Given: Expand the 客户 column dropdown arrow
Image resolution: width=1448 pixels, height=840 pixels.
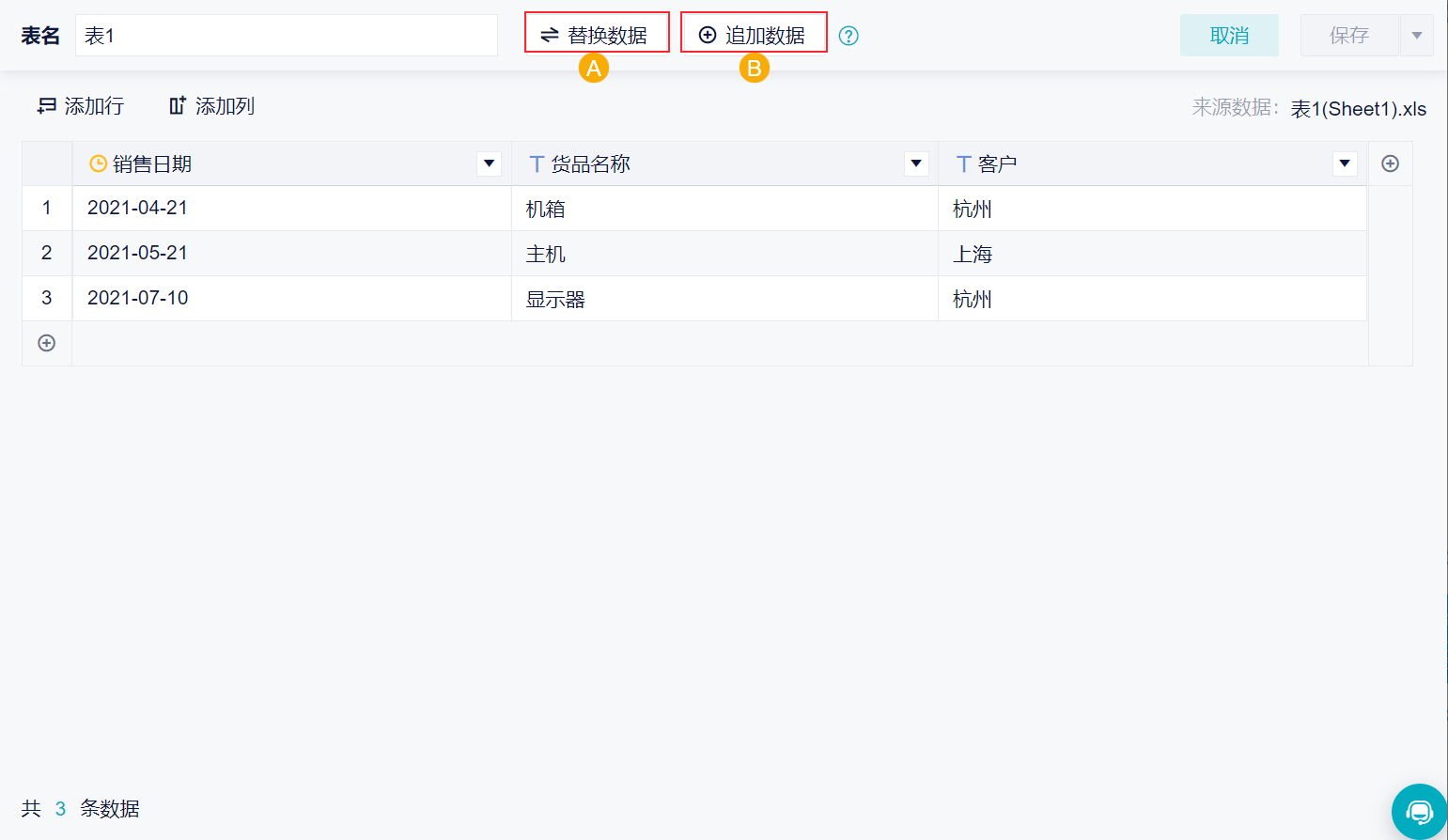Looking at the screenshot, I should (1345, 163).
